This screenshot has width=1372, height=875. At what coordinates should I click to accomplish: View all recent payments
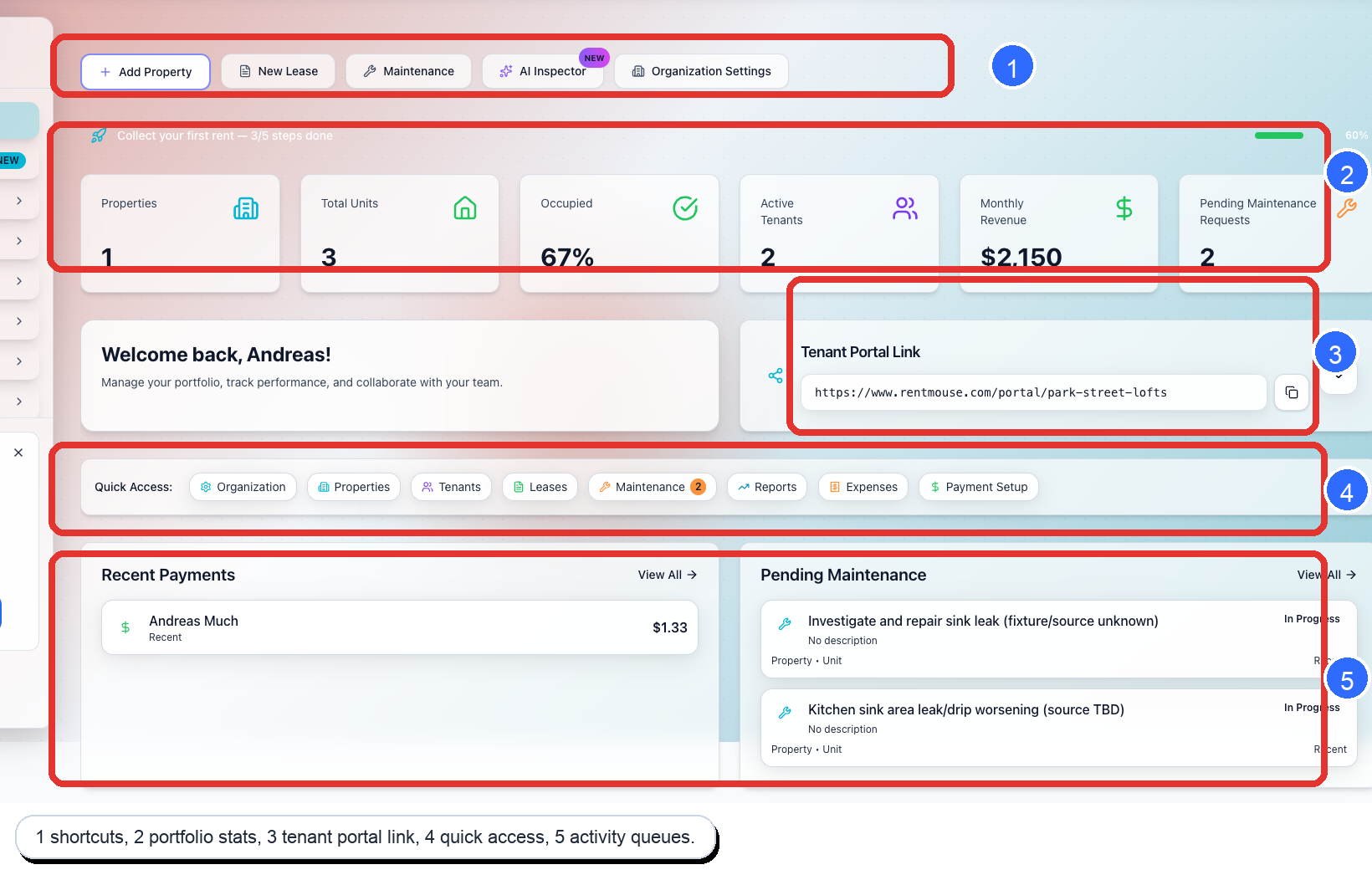click(x=667, y=575)
